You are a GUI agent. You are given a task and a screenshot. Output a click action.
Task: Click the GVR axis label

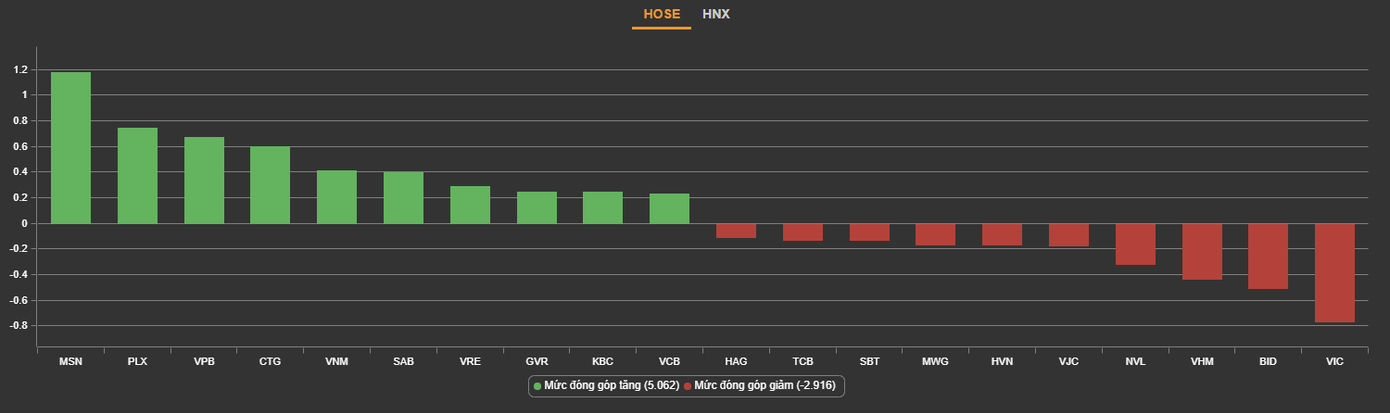[536, 361]
